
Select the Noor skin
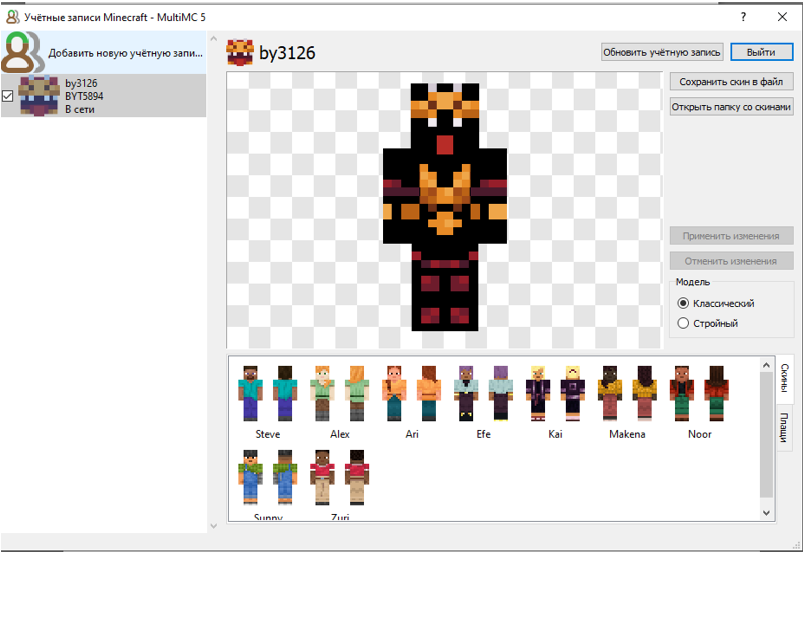pyautogui.click(x=699, y=402)
